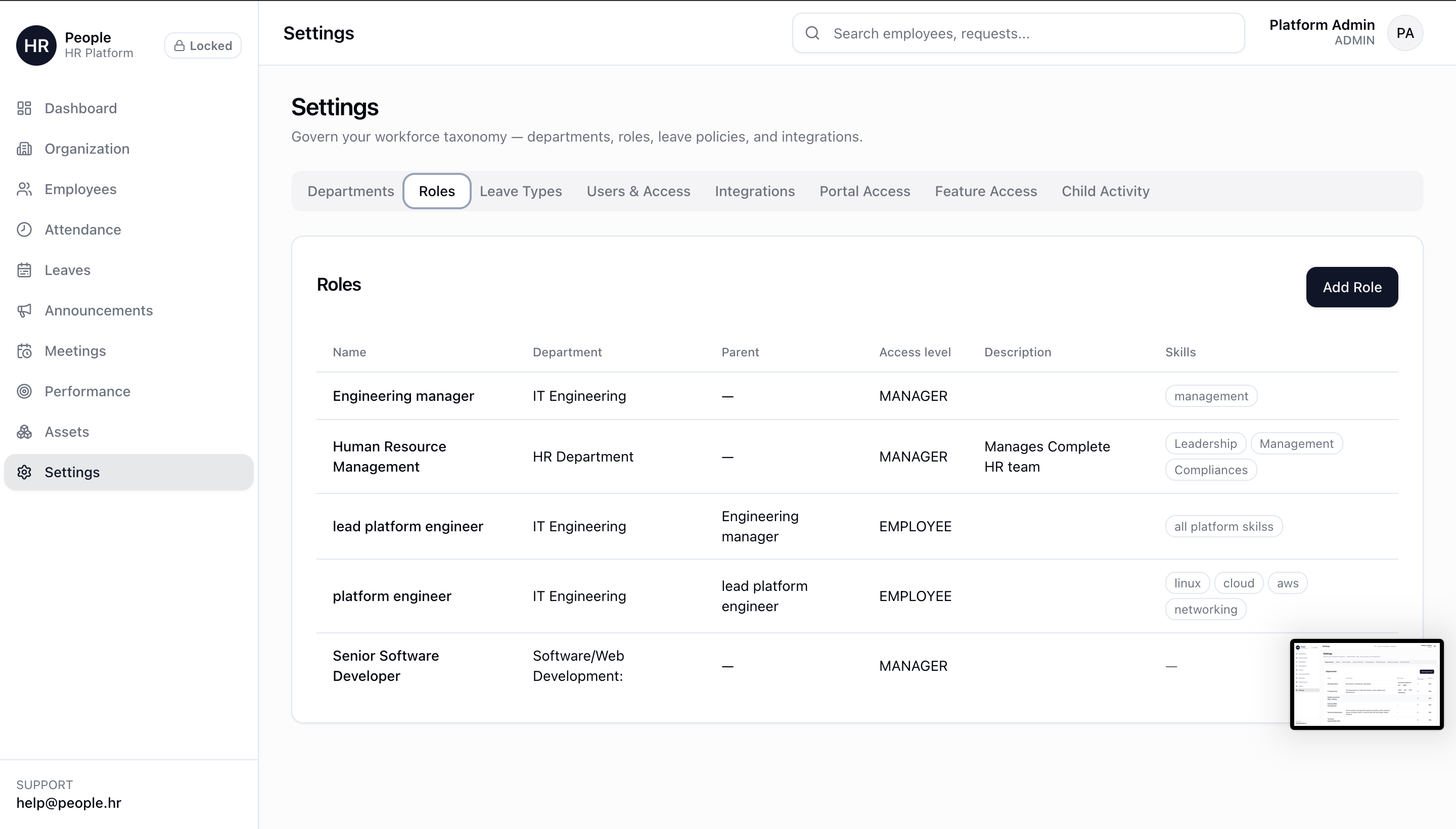Click the Organization building icon
This screenshot has width=1456, height=829.
click(x=24, y=149)
